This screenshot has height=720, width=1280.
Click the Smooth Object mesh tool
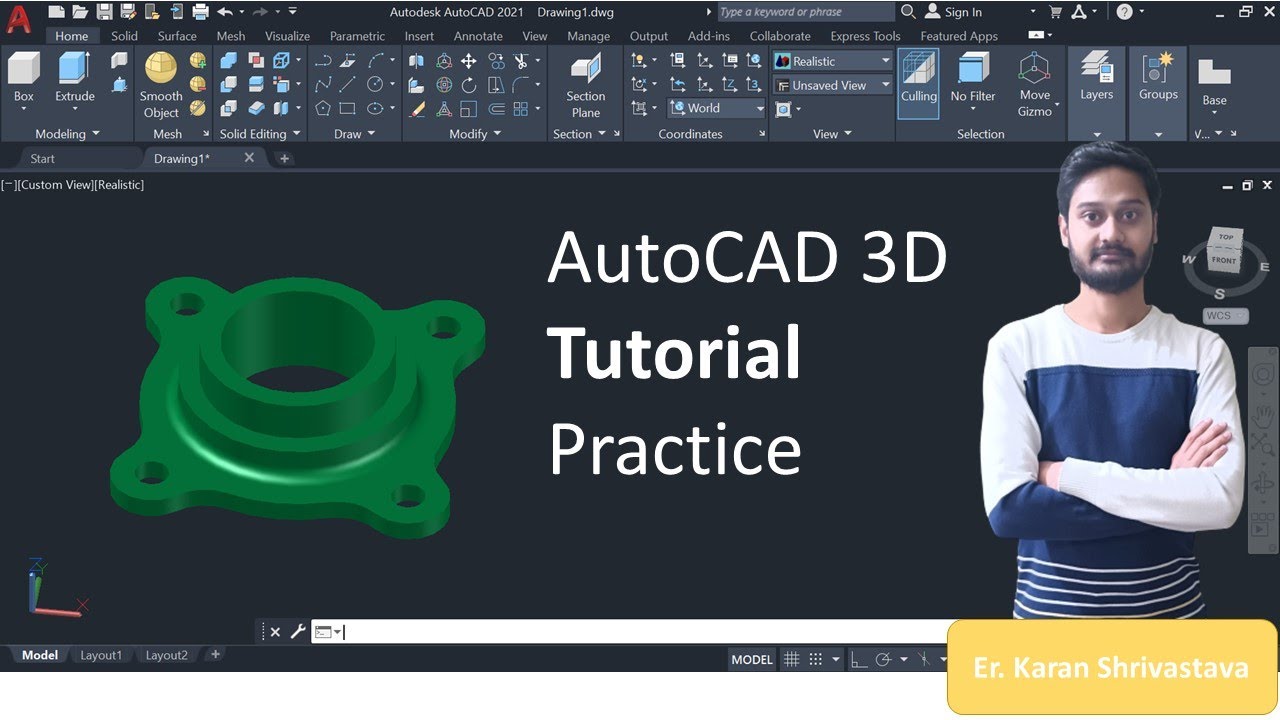tap(161, 85)
